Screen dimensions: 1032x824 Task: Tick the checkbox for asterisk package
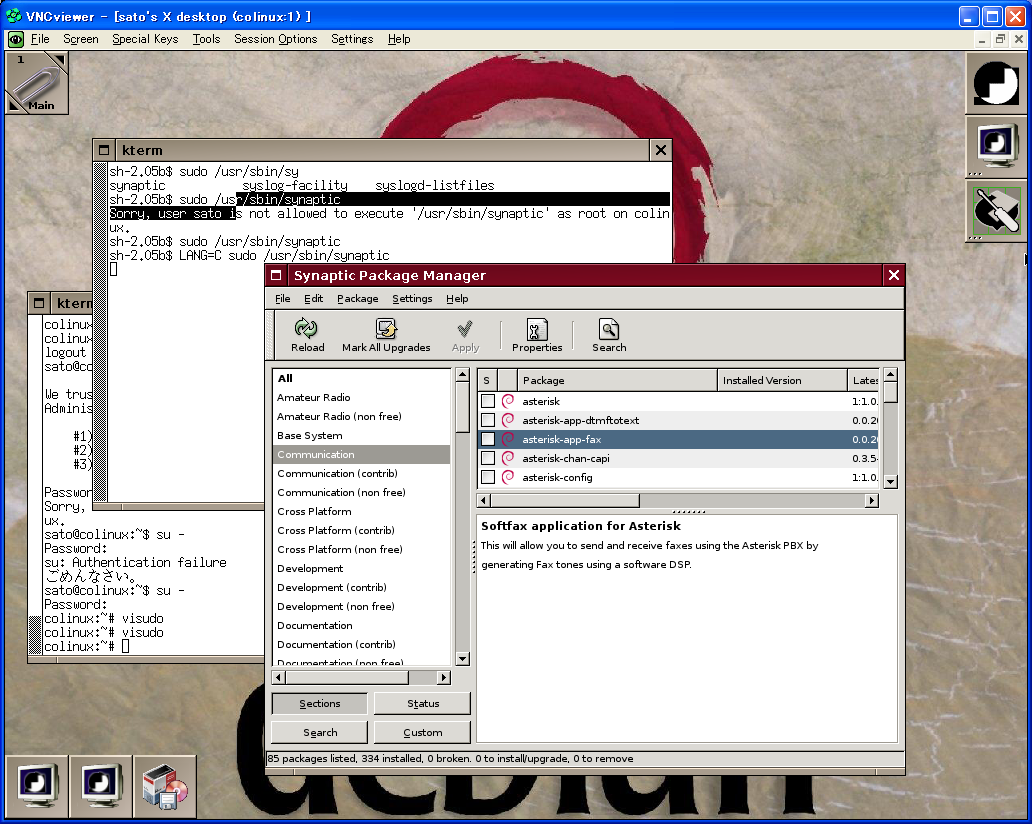click(x=488, y=401)
